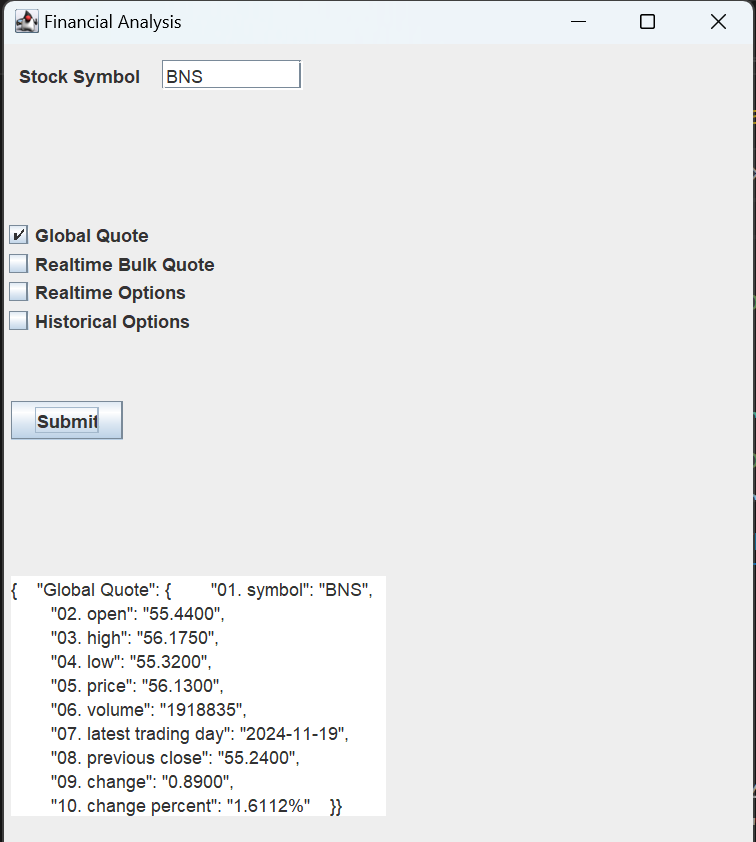
Task: Enable the Realtime Bulk Quote checkbox
Action: (18, 264)
